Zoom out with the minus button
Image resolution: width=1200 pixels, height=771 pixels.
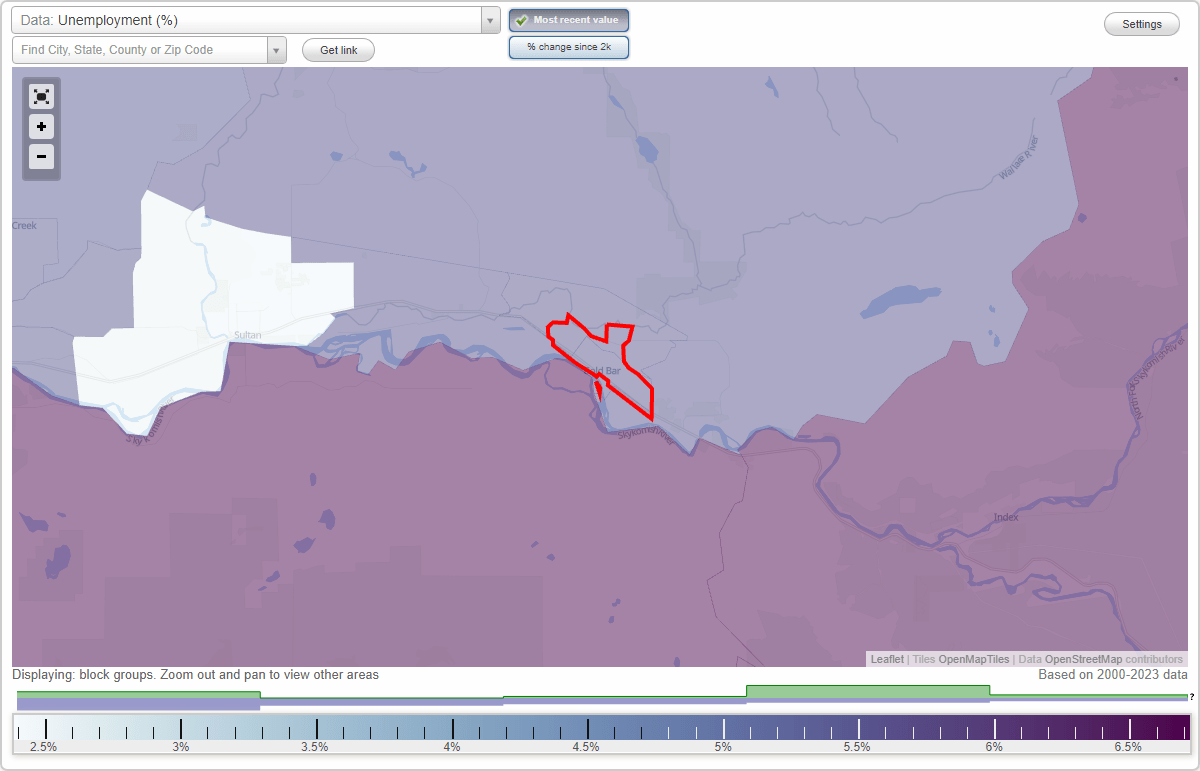41,156
